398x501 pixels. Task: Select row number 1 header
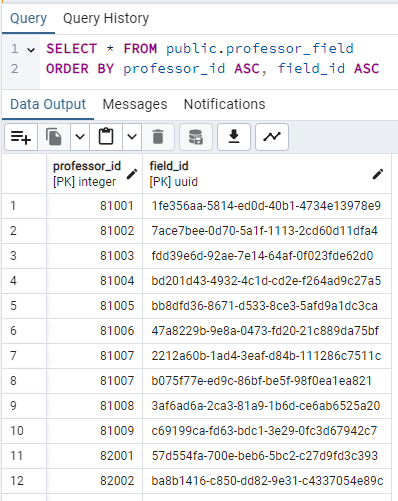click(24, 206)
